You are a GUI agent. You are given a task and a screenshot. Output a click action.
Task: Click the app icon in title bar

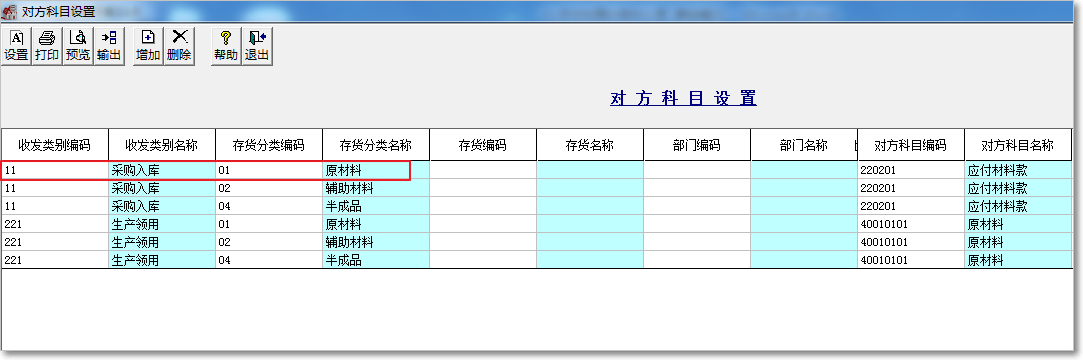tap(10, 12)
